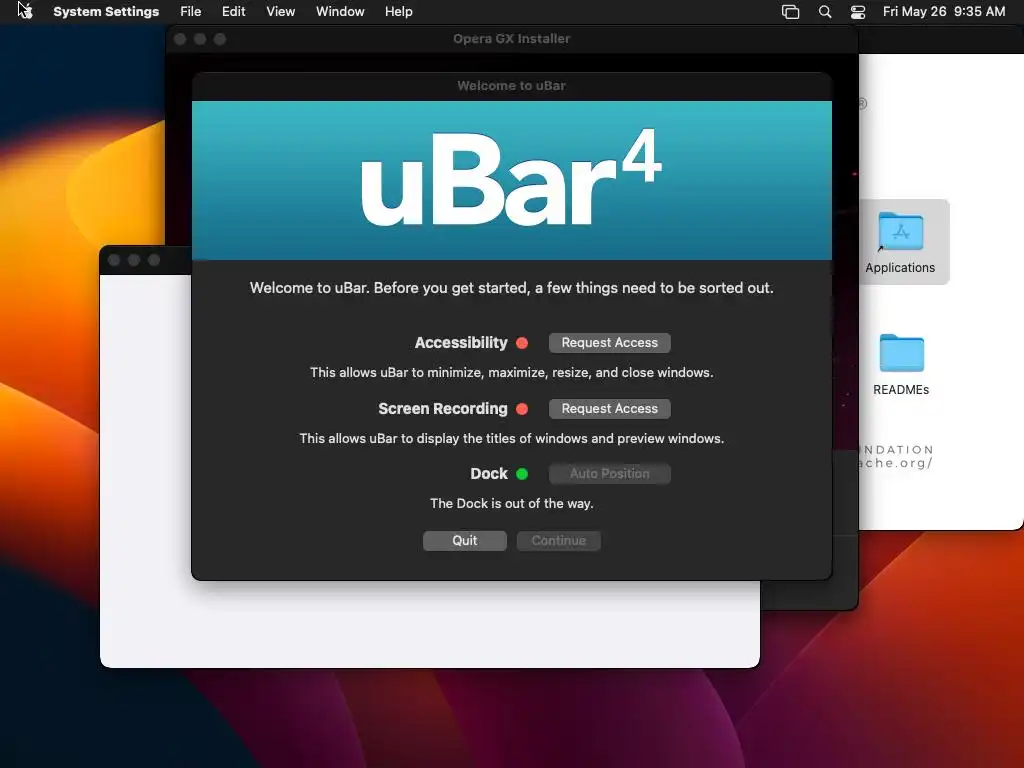Image resolution: width=1024 pixels, height=768 pixels.
Task: Open the View menu
Action: point(280,12)
